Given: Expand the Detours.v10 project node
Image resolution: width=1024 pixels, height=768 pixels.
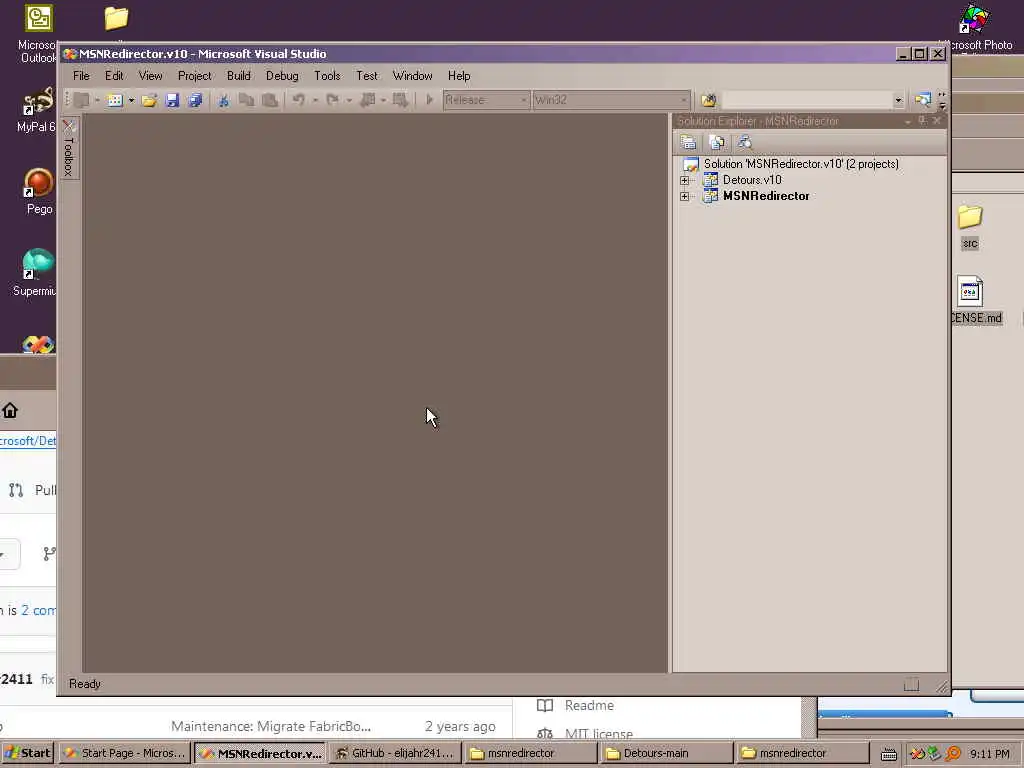Looking at the screenshot, I should click(684, 180).
